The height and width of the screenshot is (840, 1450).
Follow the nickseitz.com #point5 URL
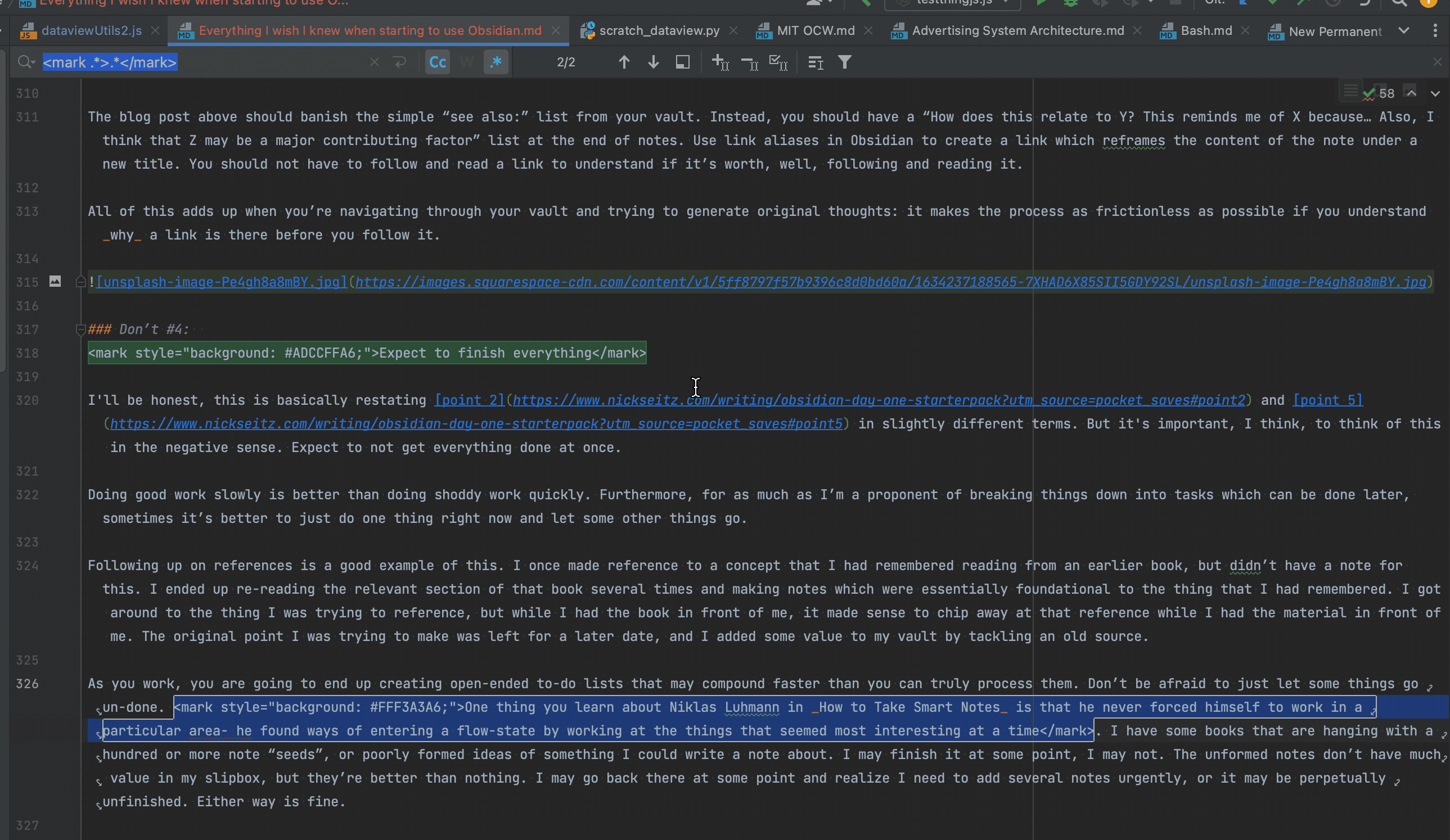pos(476,423)
